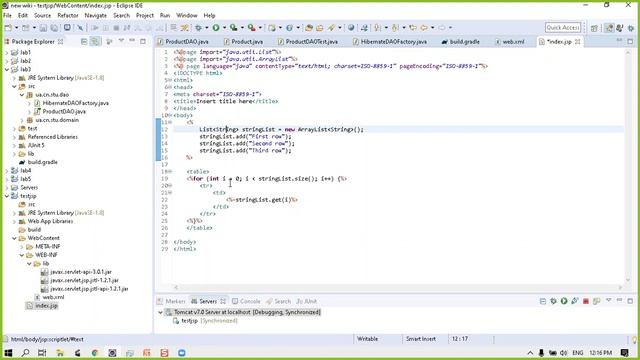Open the Windows Start menu
Image resolution: width=640 pixels, height=360 pixels.
click(8, 353)
